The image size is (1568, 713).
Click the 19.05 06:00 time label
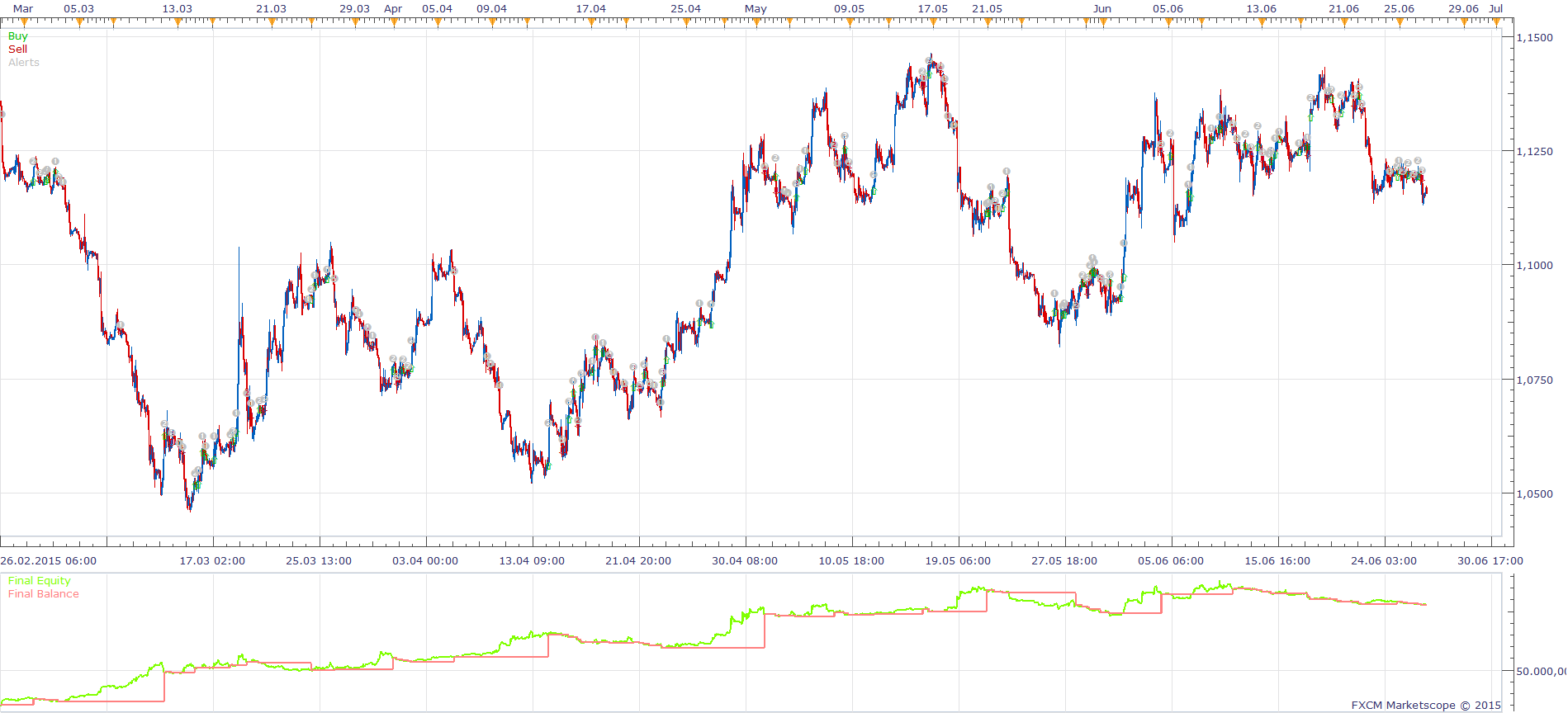[958, 561]
